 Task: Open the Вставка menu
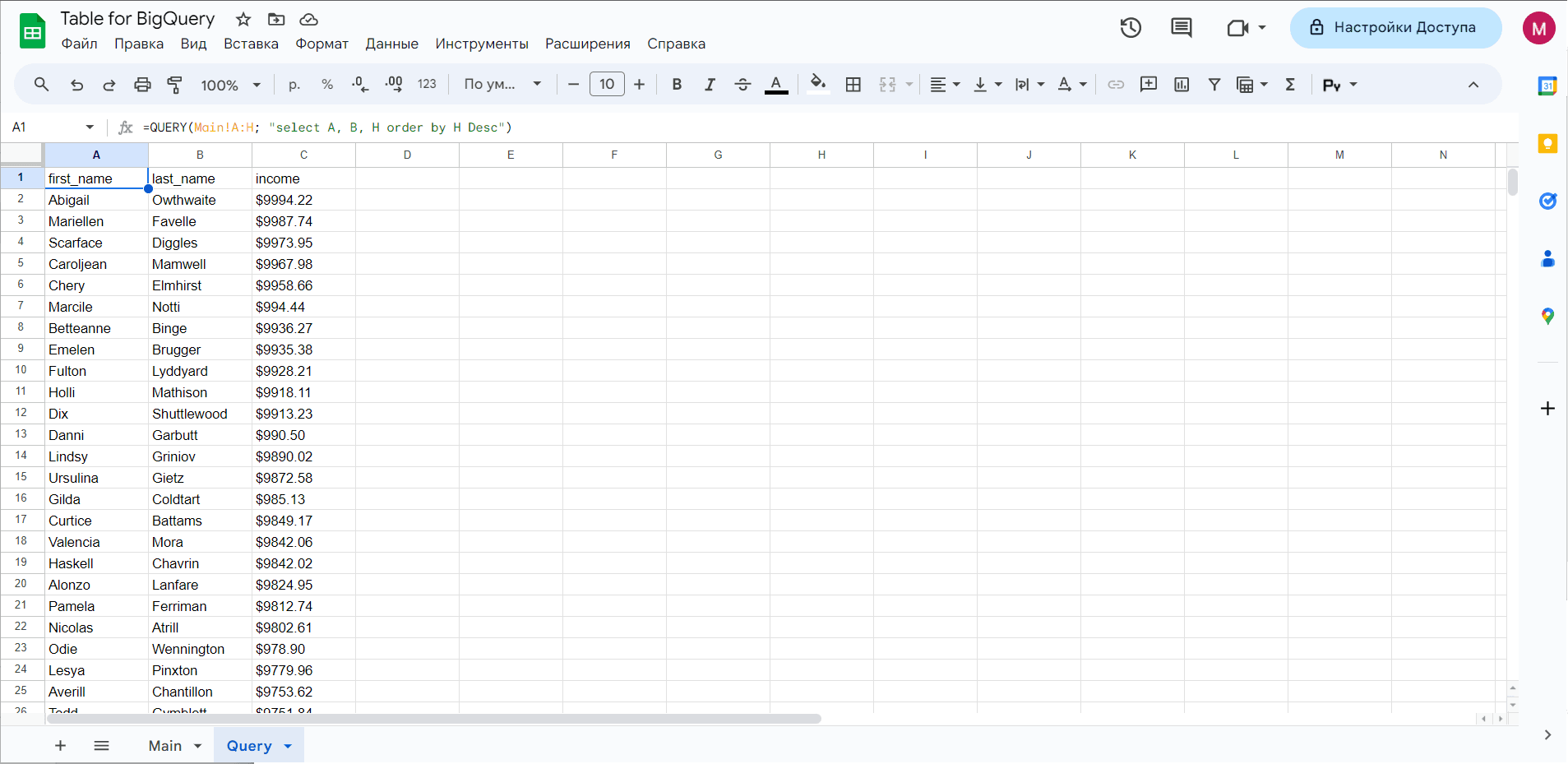(251, 44)
